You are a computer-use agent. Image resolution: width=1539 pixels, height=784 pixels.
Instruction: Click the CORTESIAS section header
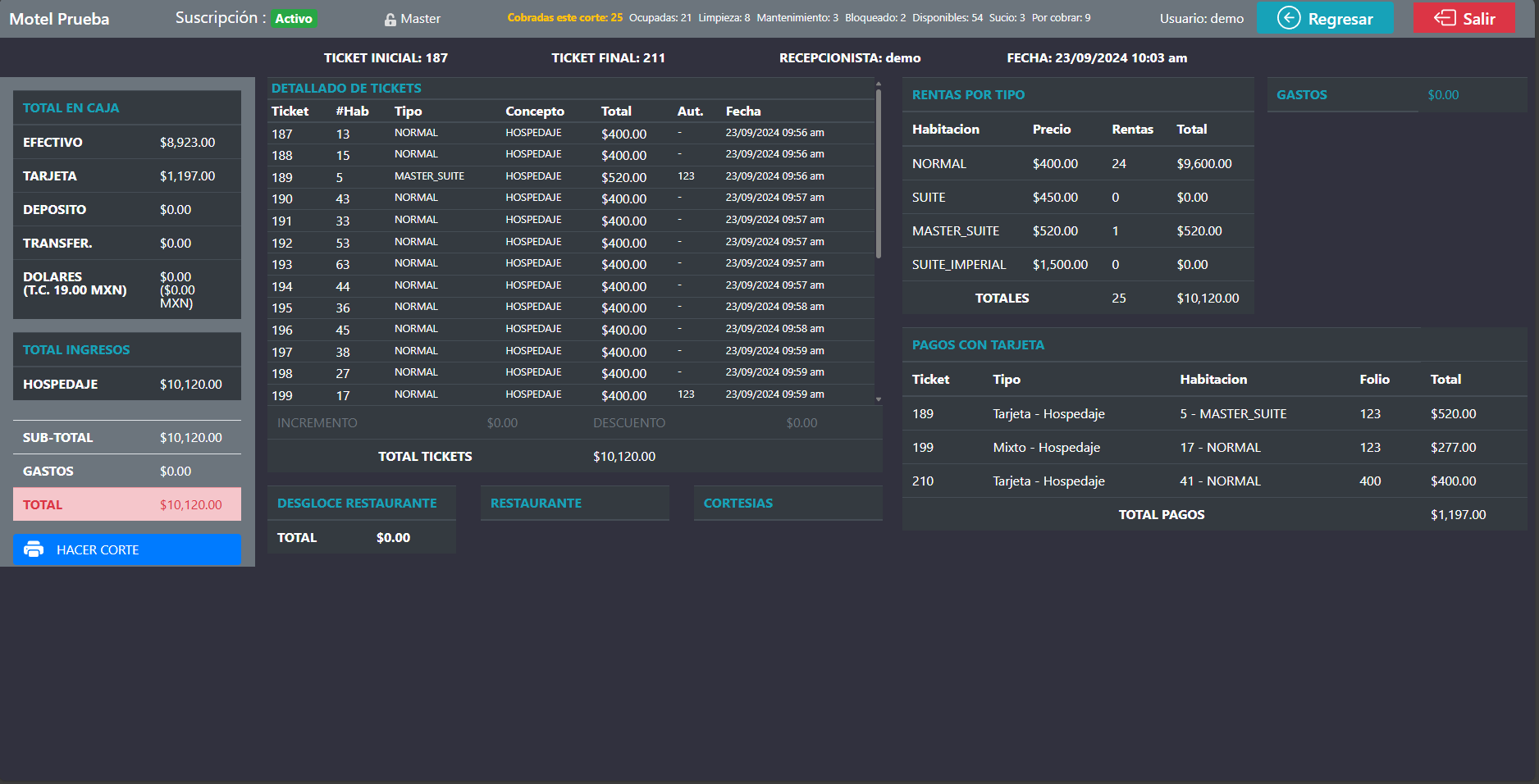click(x=738, y=503)
